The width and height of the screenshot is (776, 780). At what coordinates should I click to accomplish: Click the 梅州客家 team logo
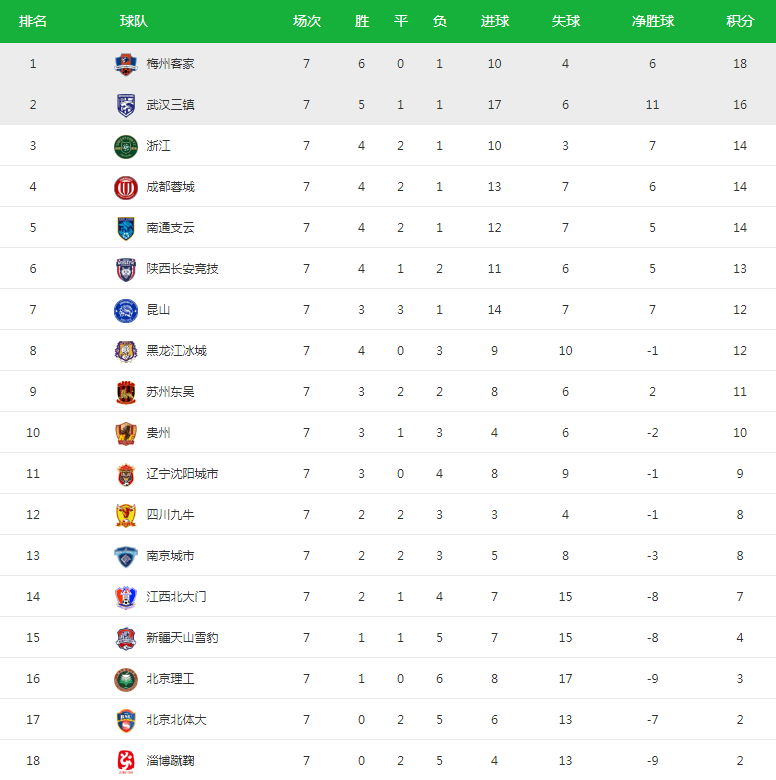[x=125, y=64]
